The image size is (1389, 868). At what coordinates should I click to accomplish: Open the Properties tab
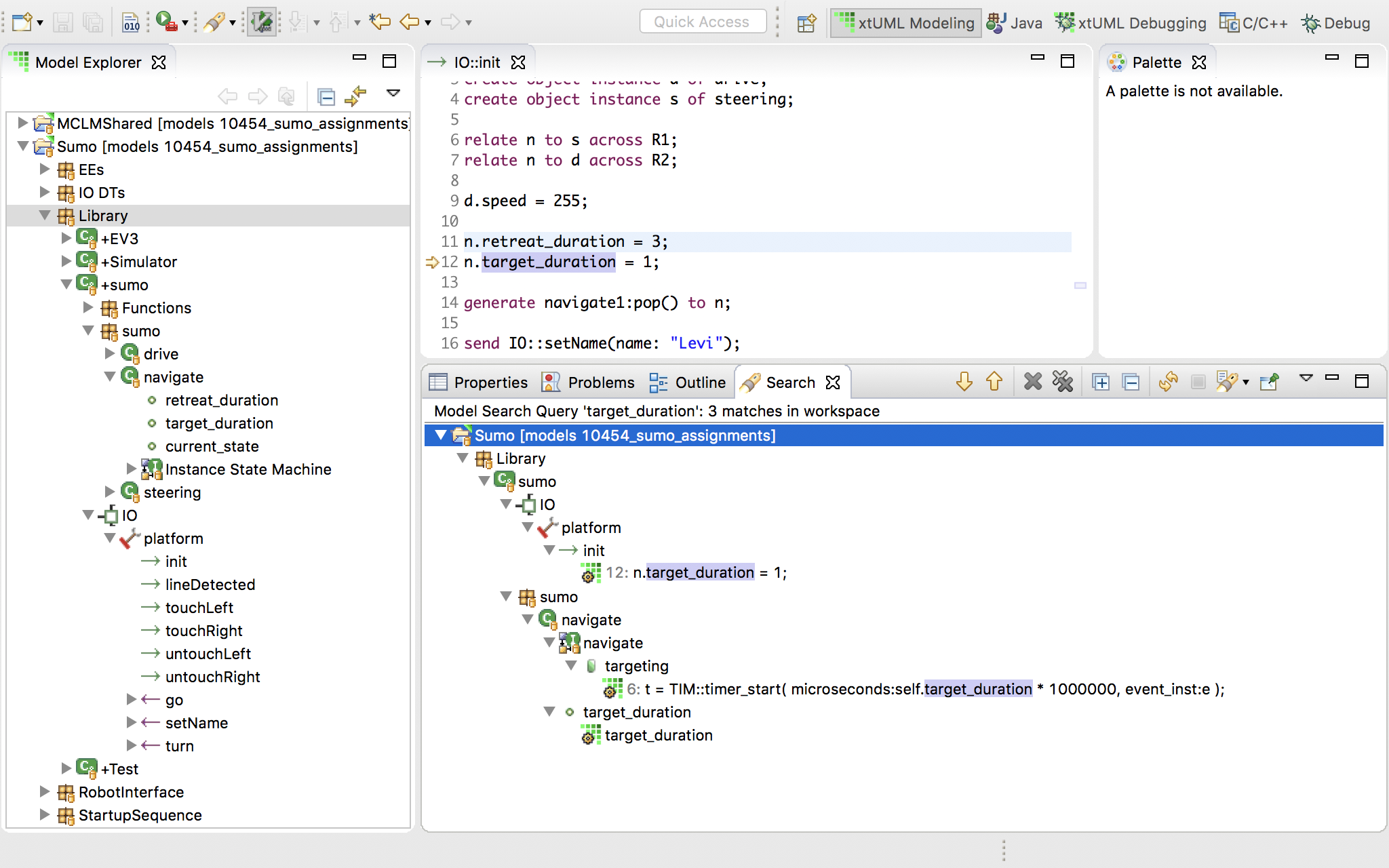click(x=479, y=382)
